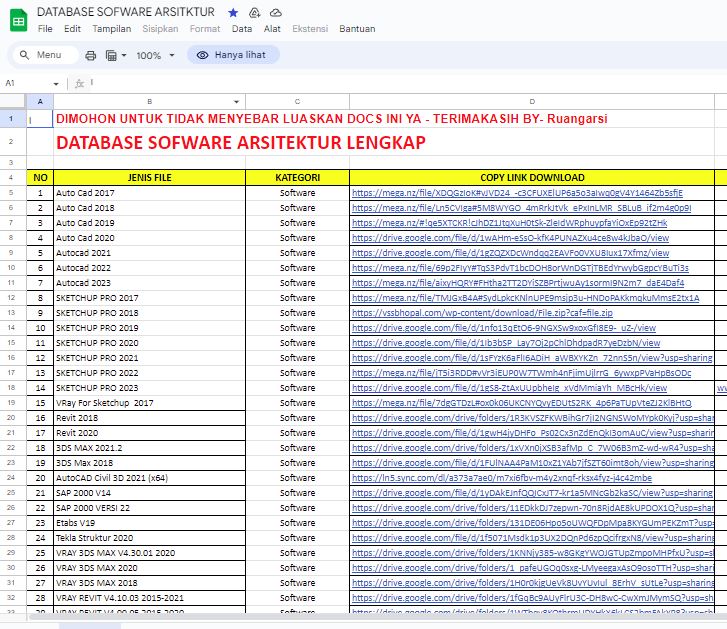Open Revit 2018 download link
This screenshot has height=629, width=727.
click(x=532, y=418)
